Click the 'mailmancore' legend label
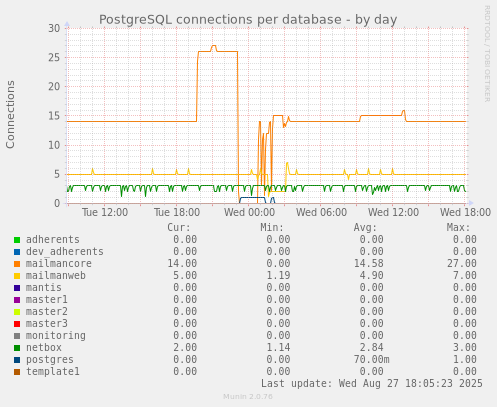This screenshot has width=497, height=407. click(x=59, y=263)
